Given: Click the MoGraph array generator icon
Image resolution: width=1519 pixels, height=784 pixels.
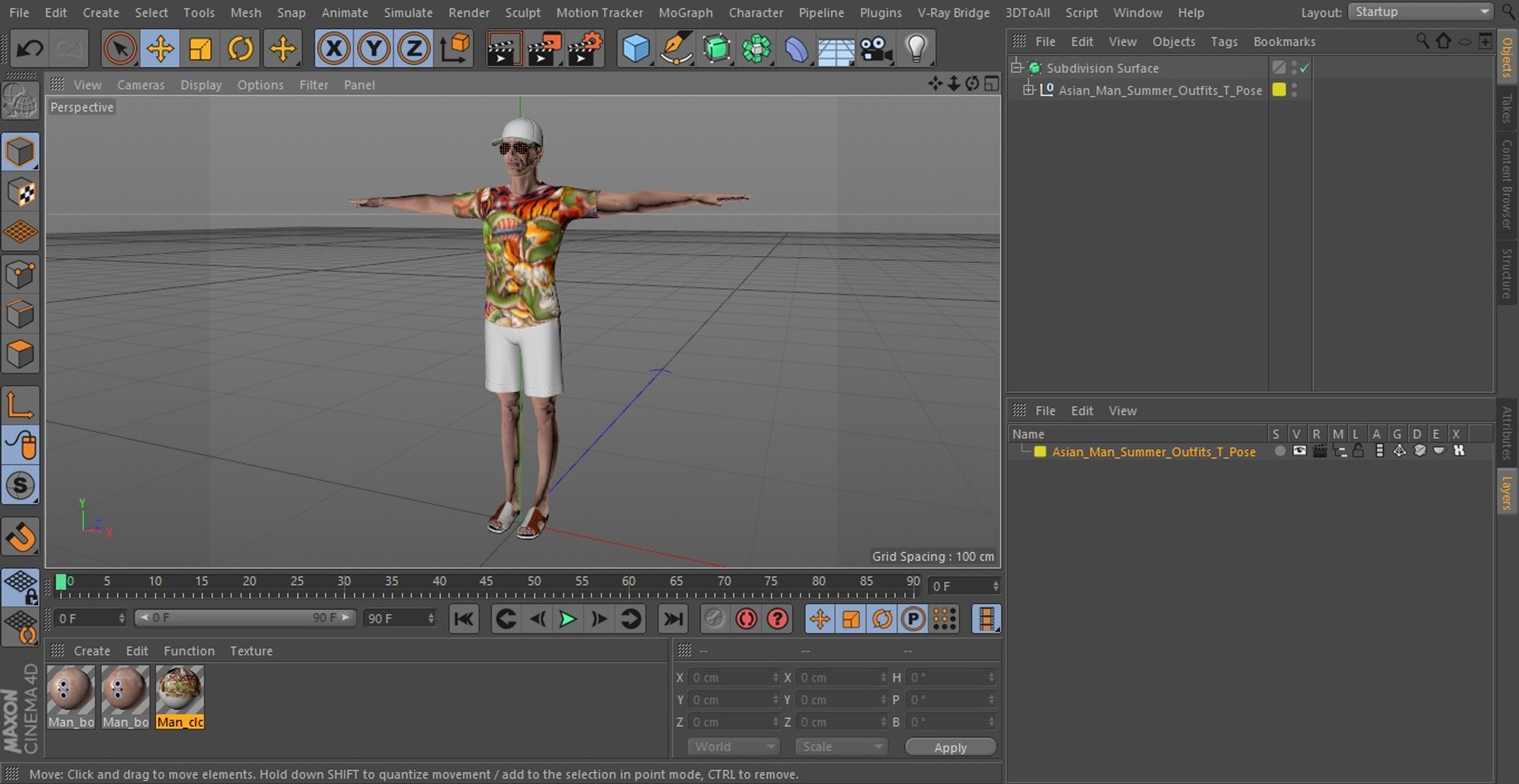Looking at the screenshot, I should pos(756,49).
